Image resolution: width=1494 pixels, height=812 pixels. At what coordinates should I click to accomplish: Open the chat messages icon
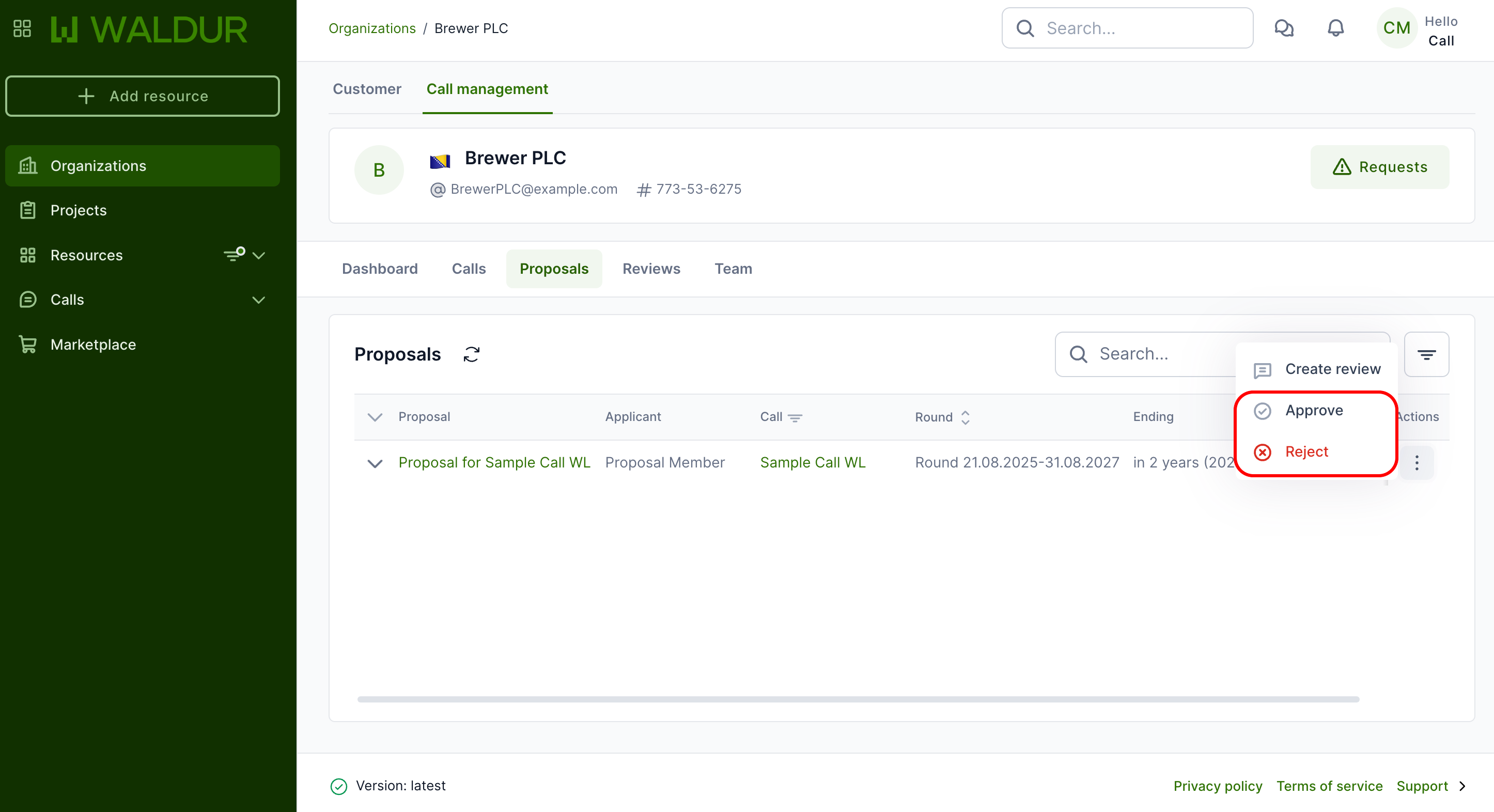click(1283, 28)
